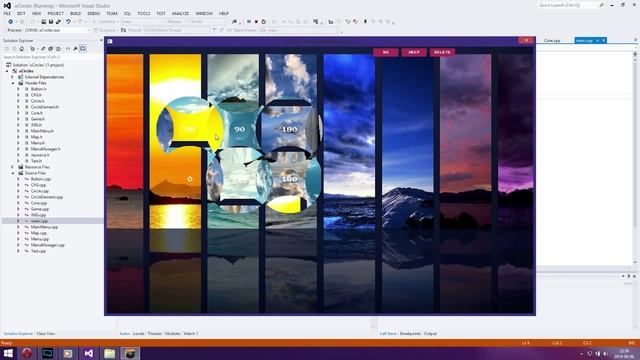Click the HELP button in game window
The width and height of the screenshot is (640, 360).
pyautogui.click(x=414, y=52)
